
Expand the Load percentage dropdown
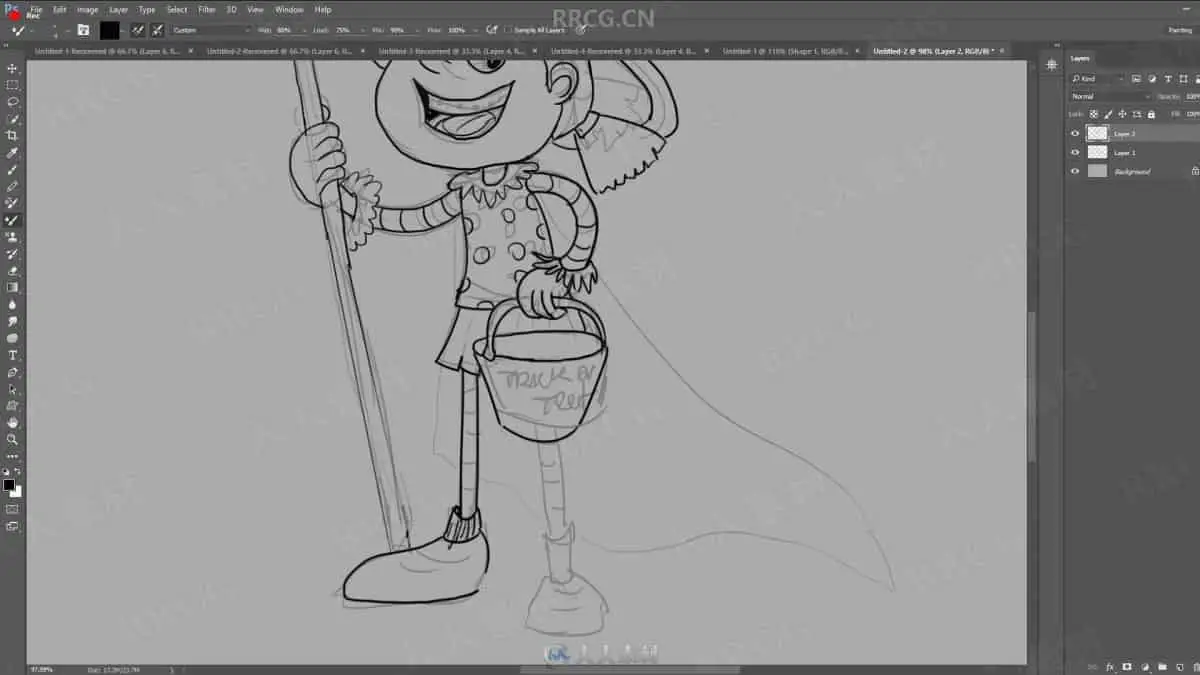click(x=361, y=30)
